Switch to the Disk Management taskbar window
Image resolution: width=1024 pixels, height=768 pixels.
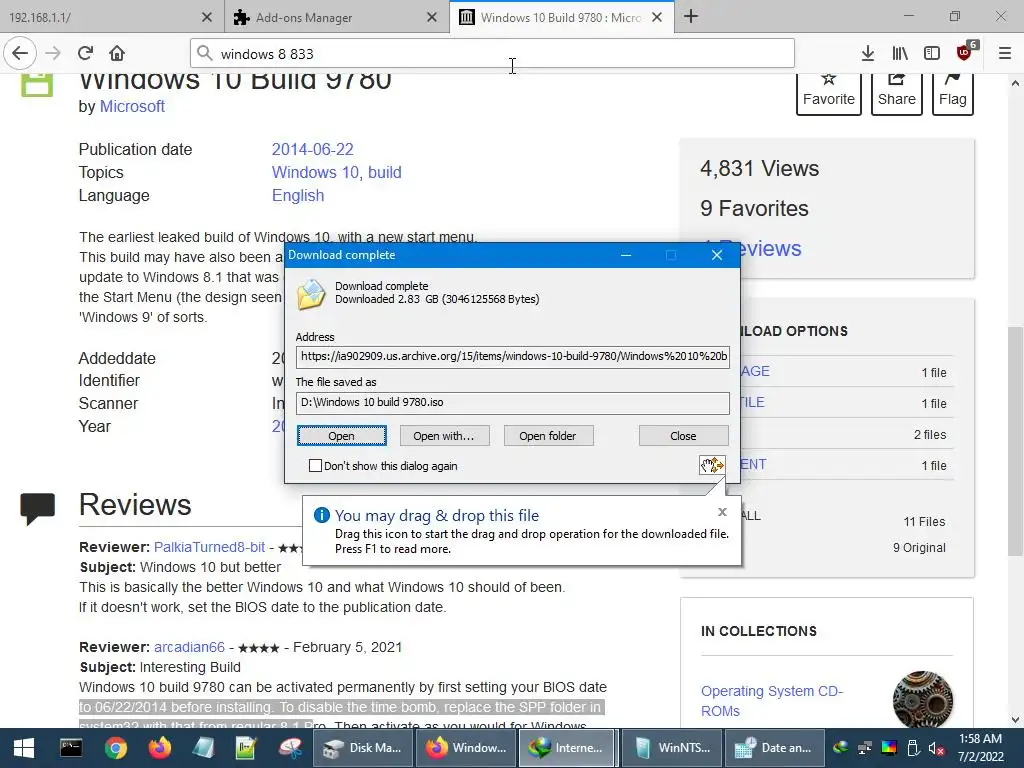click(363, 748)
